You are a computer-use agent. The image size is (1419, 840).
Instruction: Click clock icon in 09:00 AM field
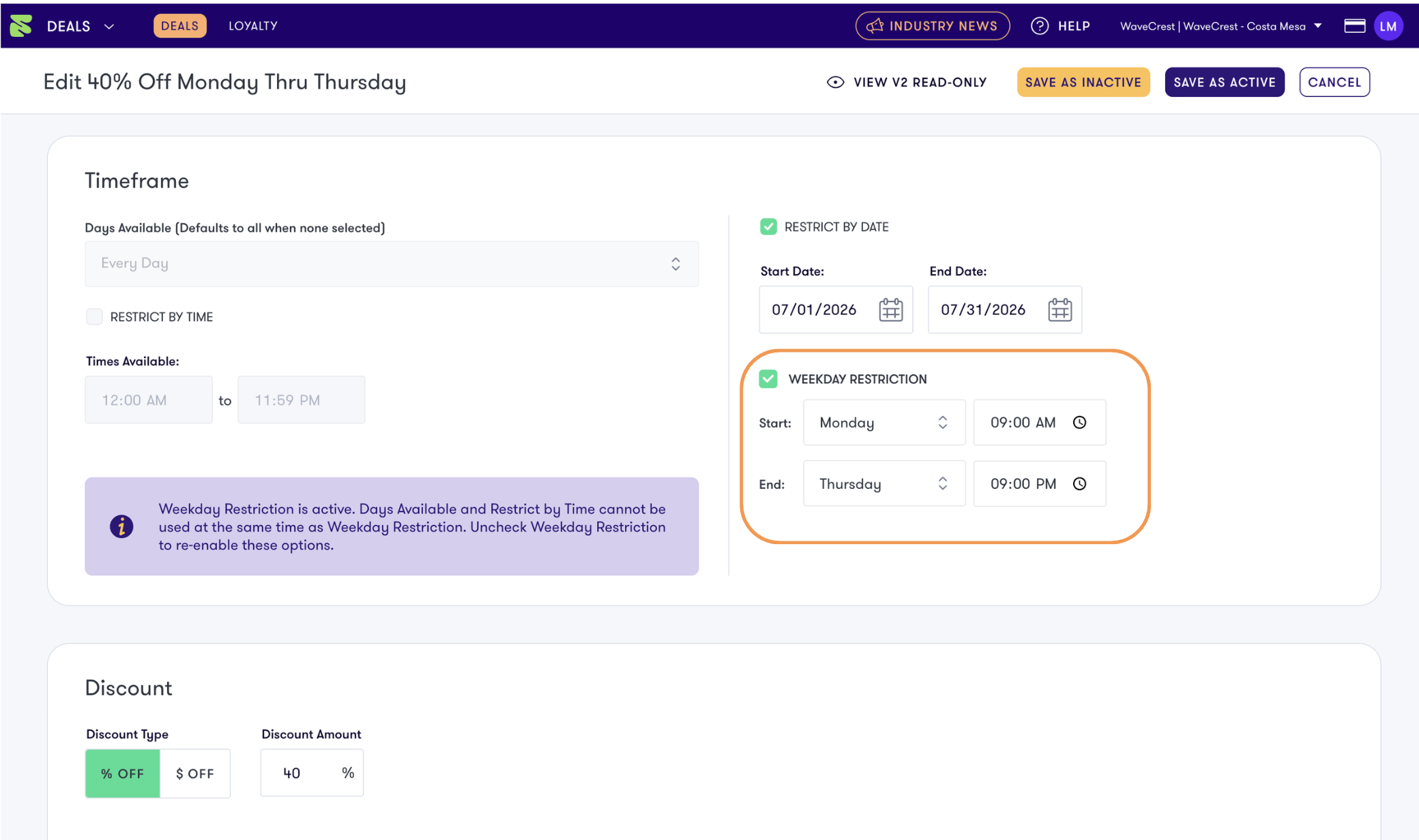click(x=1079, y=422)
